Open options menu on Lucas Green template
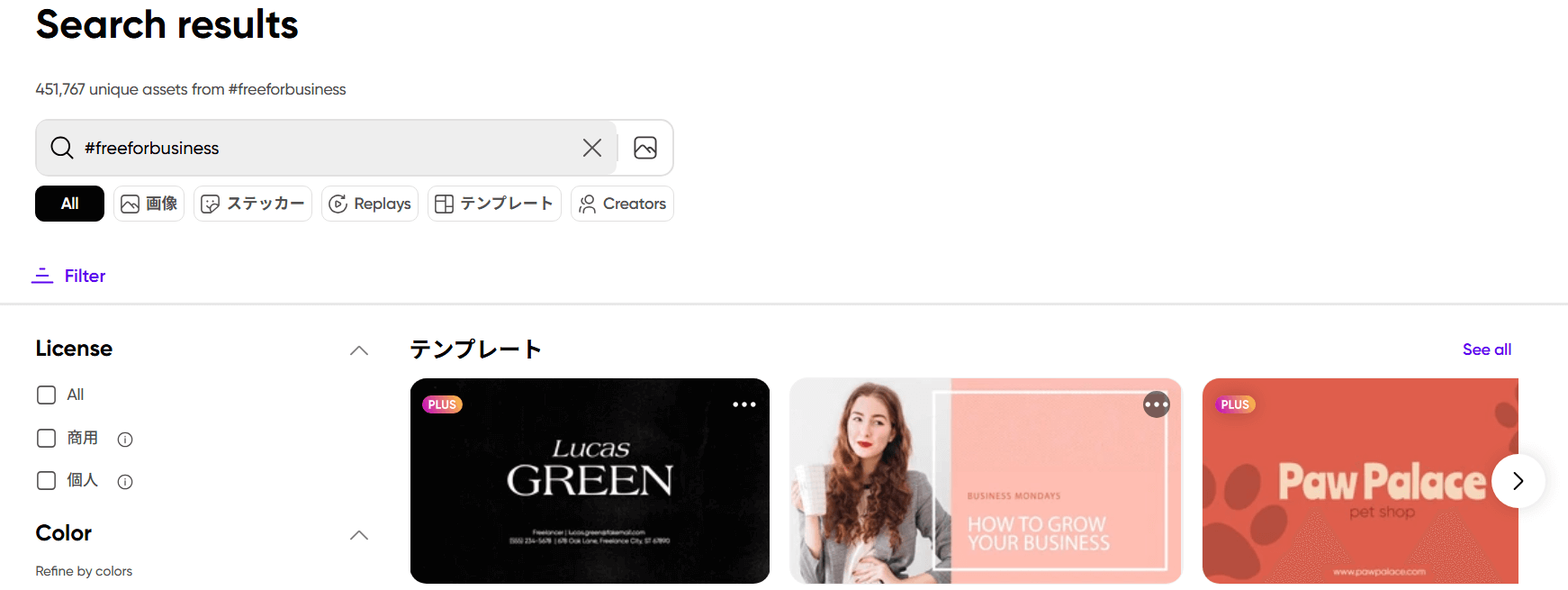The image size is (1568, 590). click(x=743, y=404)
